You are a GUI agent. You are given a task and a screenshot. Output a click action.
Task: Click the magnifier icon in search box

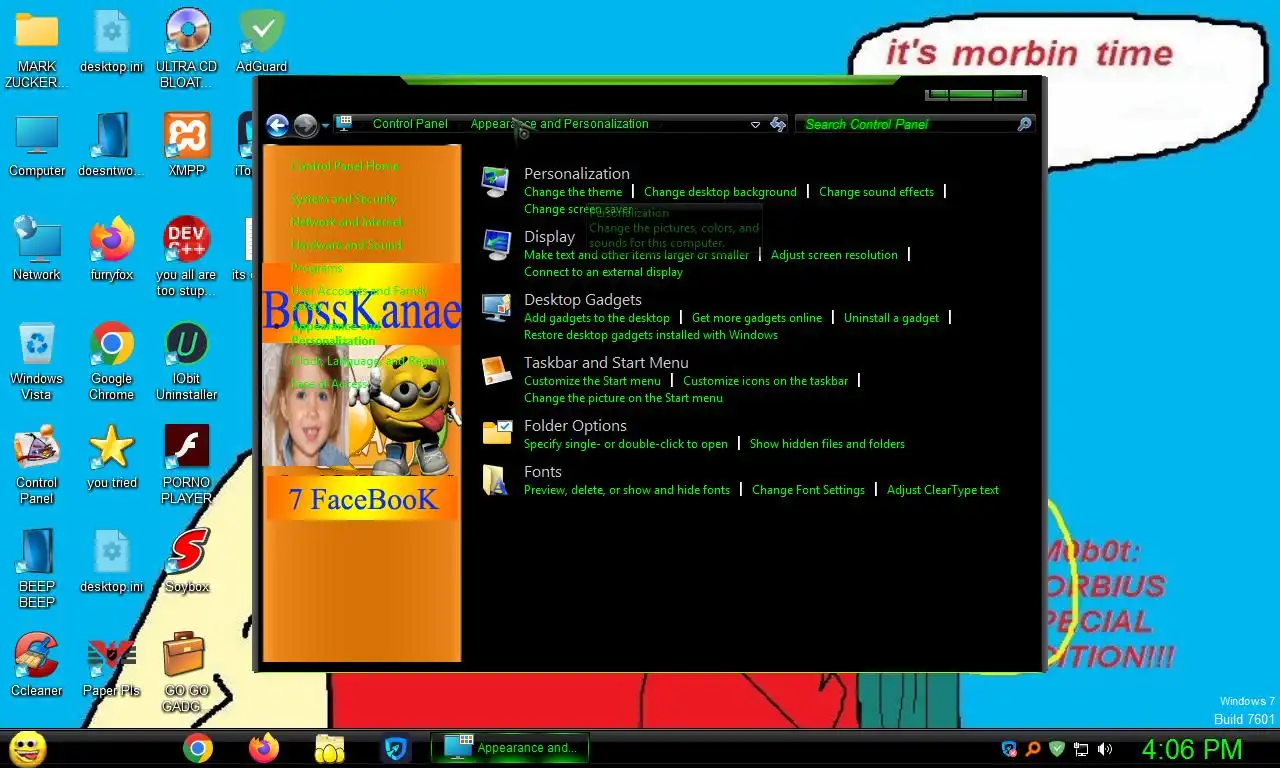(1024, 124)
